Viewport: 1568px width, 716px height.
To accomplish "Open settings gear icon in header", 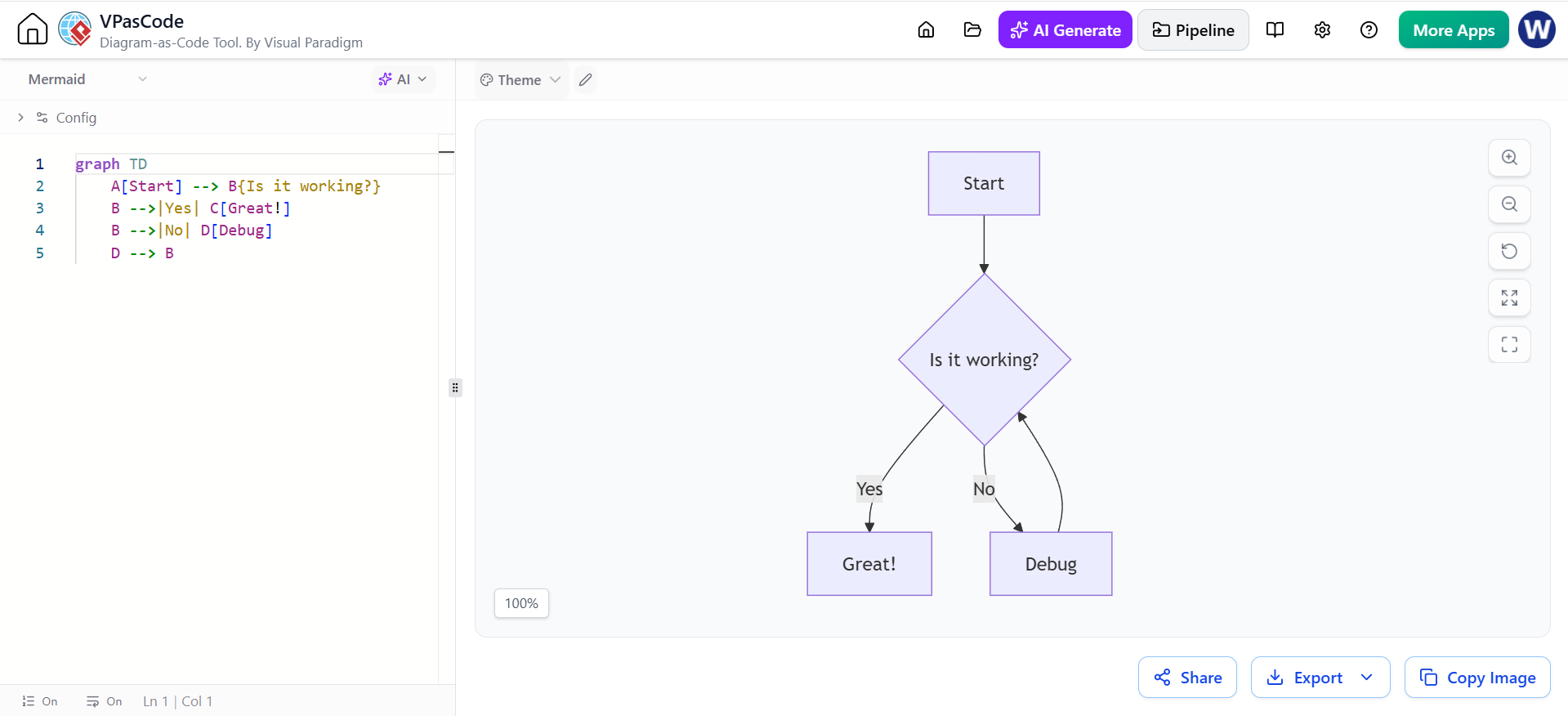I will [x=1322, y=30].
